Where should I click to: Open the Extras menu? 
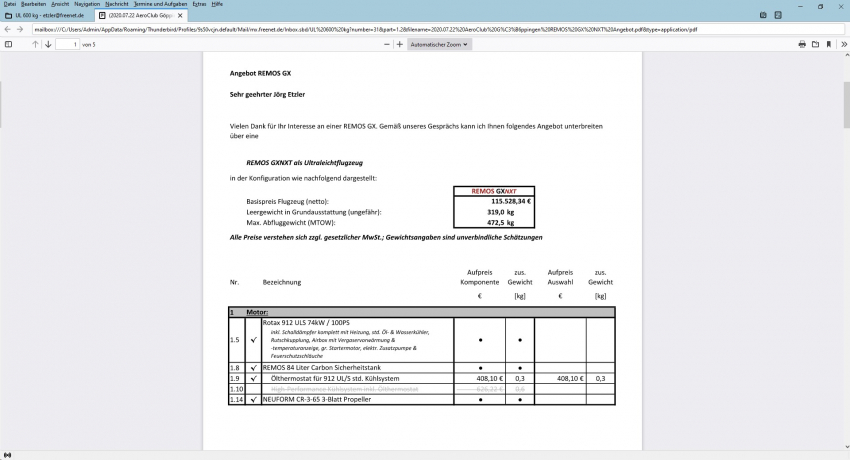pos(199,4)
